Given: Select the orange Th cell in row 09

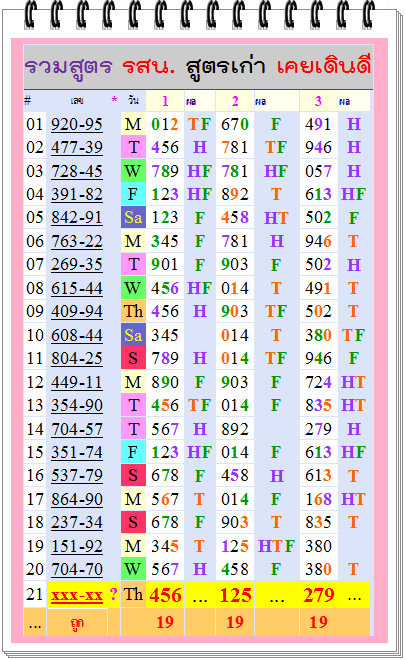Looking at the screenshot, I should click(133, 311).
